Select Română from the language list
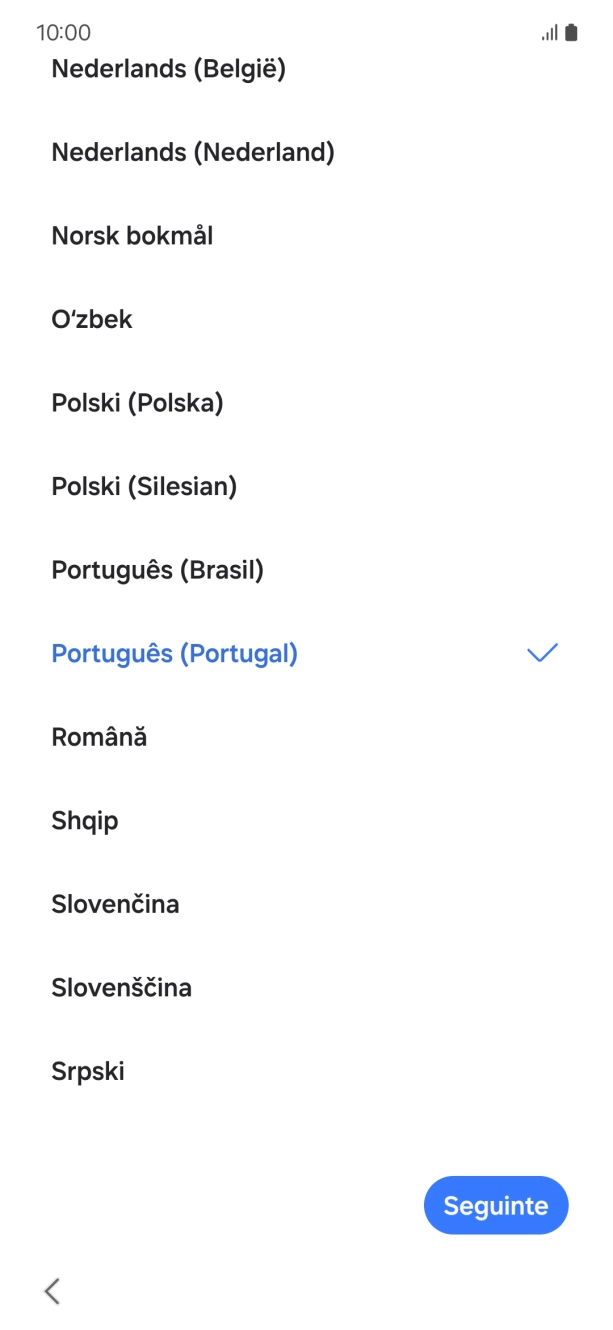Screen dimensions: 613x1330 click(100, 737)
